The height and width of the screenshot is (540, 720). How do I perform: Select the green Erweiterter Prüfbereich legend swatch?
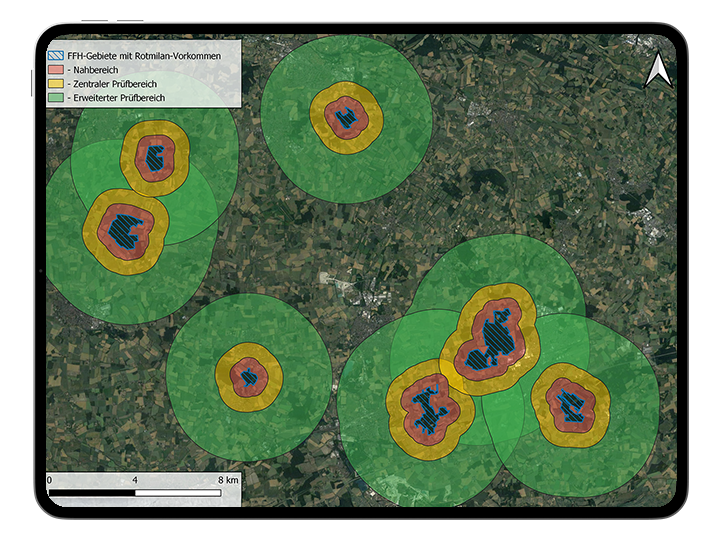click(x=56, y=98)
